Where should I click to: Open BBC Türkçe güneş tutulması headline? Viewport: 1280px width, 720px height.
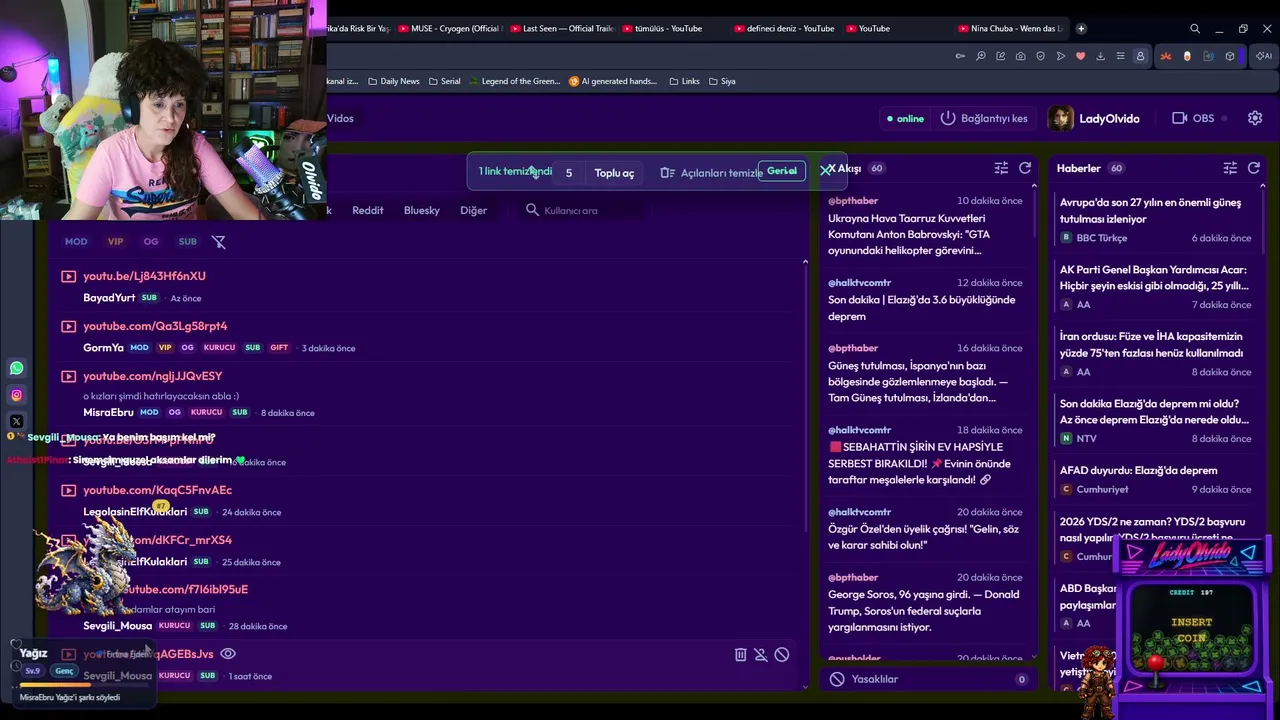(x=1150, y=210)
